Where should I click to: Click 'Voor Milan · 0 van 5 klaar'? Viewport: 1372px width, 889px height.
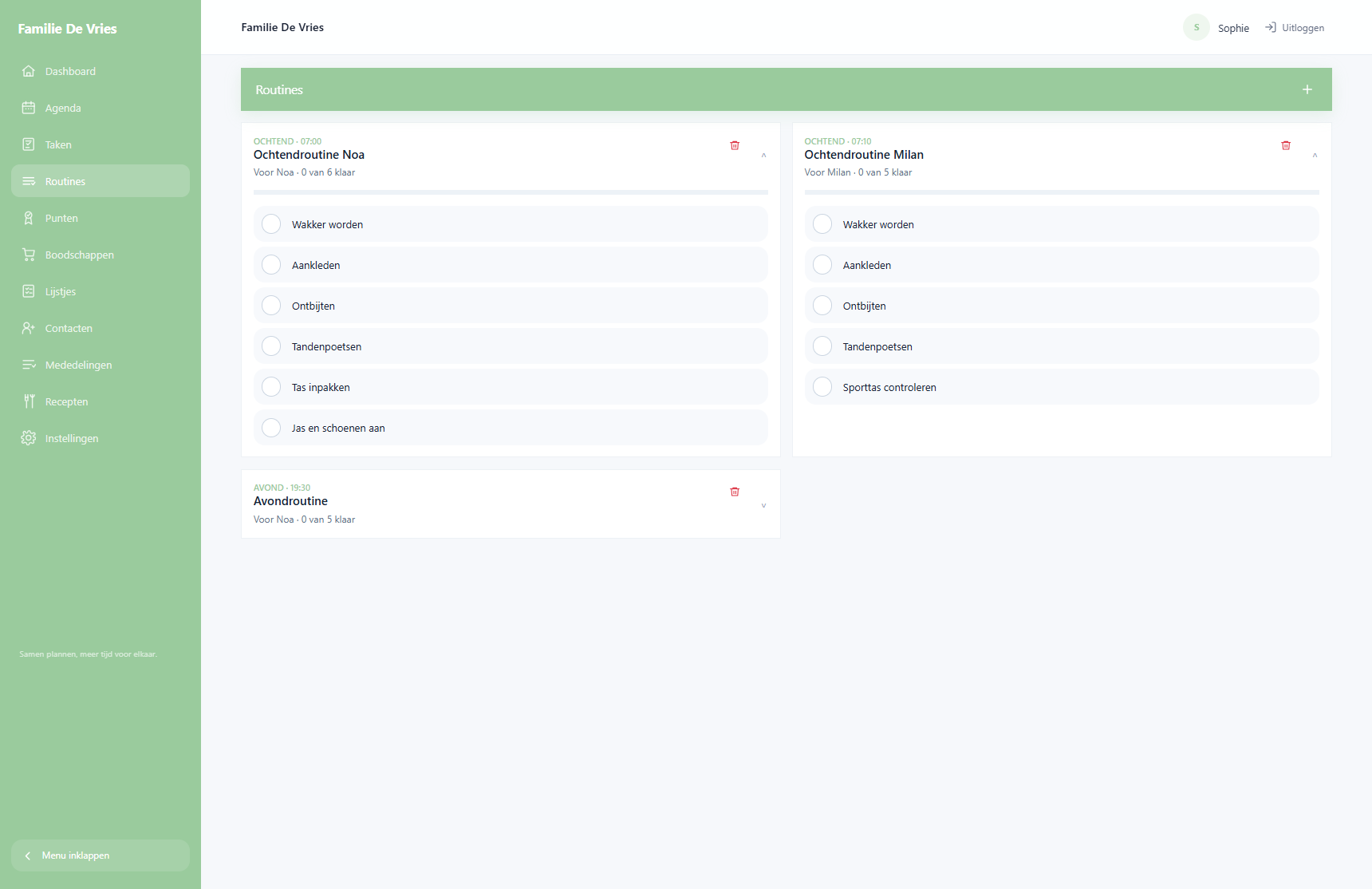pos(858,172)
